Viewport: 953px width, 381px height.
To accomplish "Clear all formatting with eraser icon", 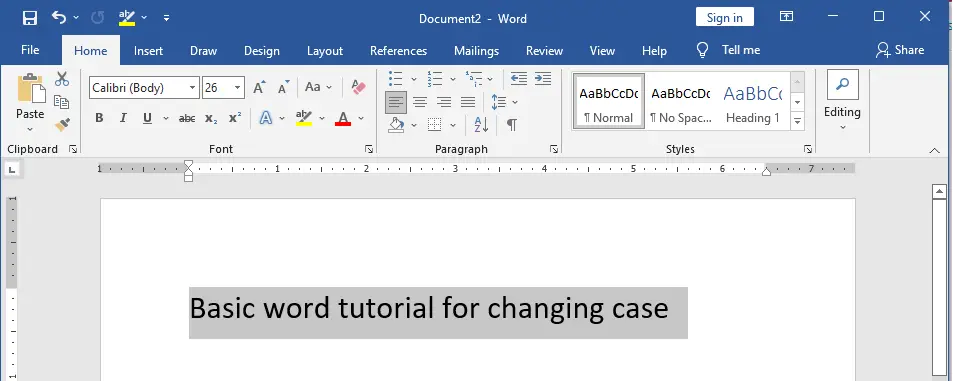I will click(359, 88).
